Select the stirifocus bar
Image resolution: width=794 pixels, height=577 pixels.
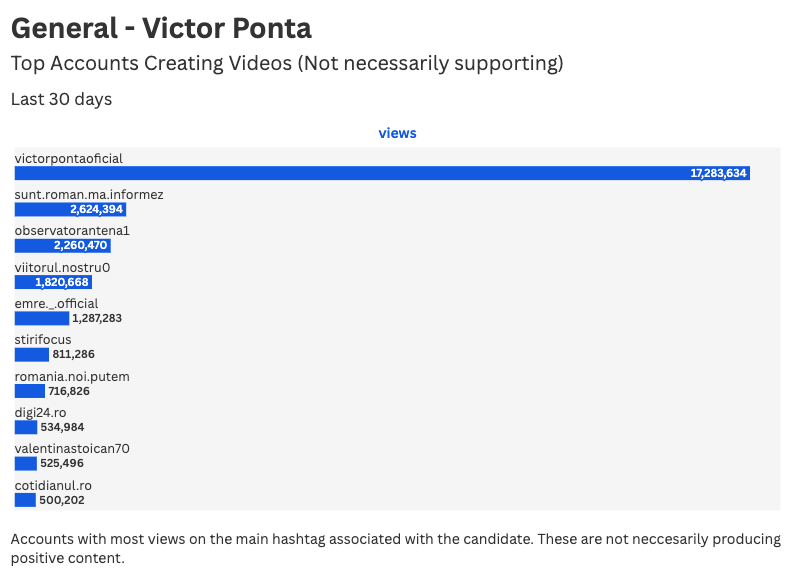[x=32, y=355]
